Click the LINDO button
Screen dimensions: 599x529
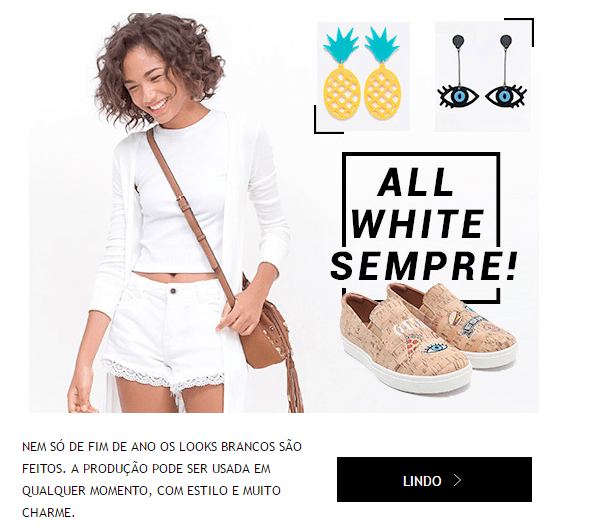[434, 479]
